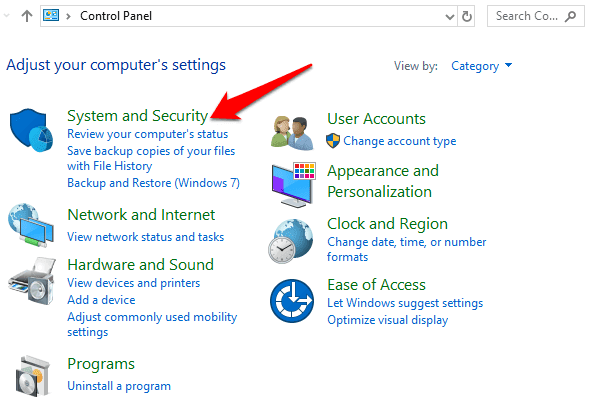Open System and Security category
The width and height of the screenshot is (590, 407).
tap(137, 115)
